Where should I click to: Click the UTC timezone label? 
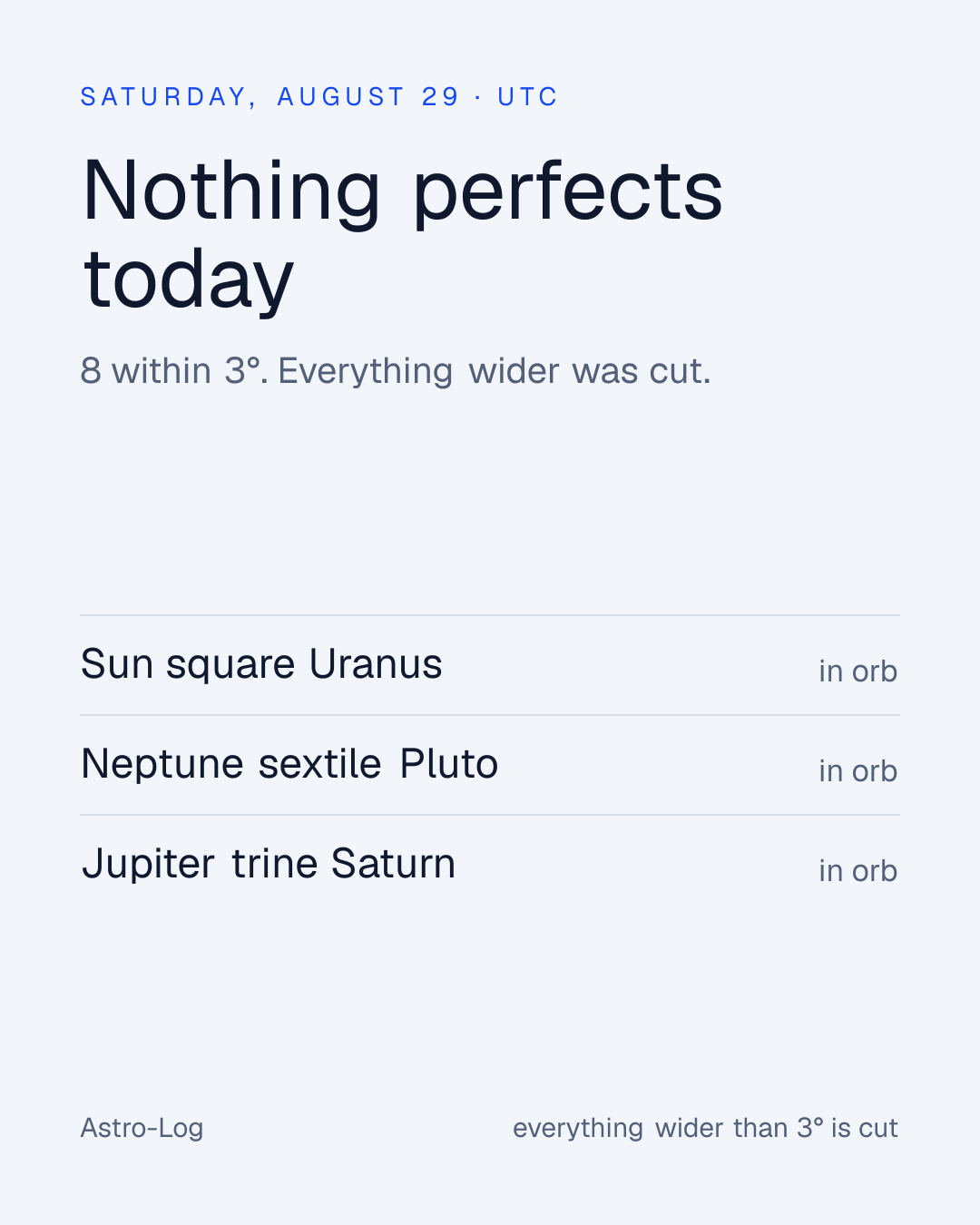[x=527, y=97]
